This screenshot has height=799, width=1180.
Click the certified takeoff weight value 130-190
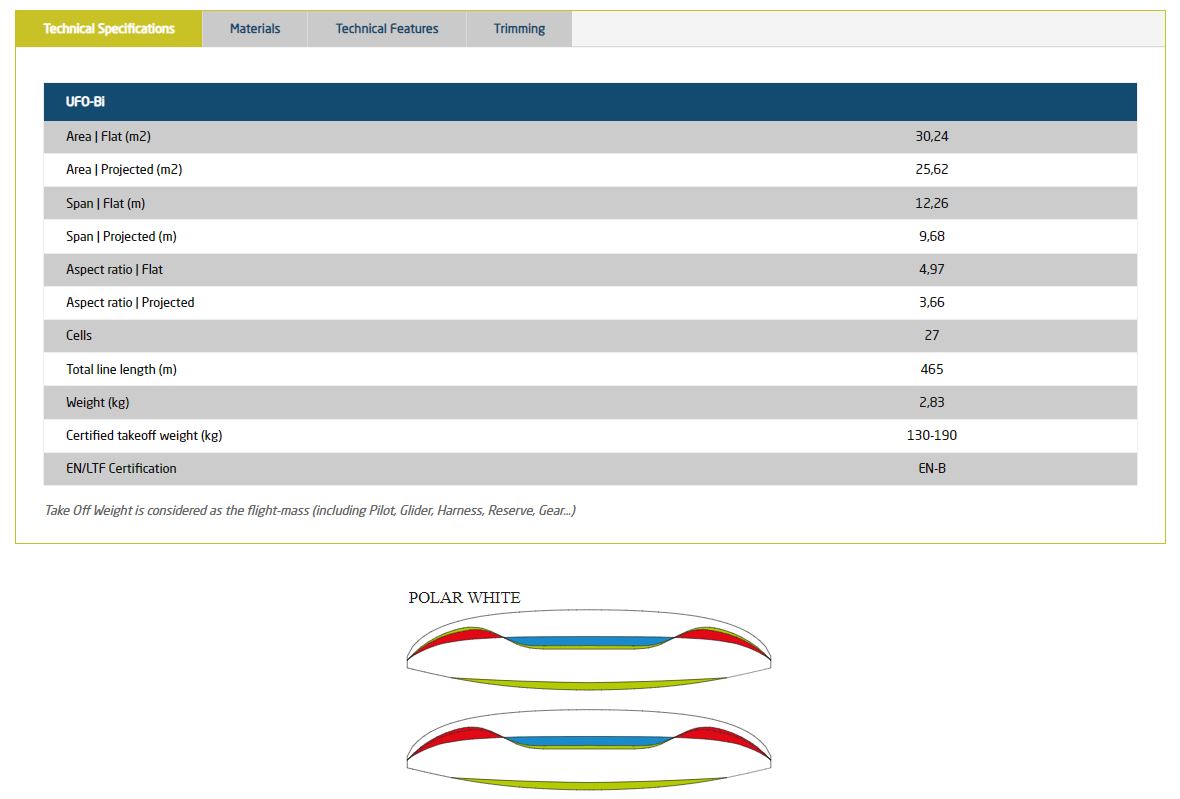[931, 435]
